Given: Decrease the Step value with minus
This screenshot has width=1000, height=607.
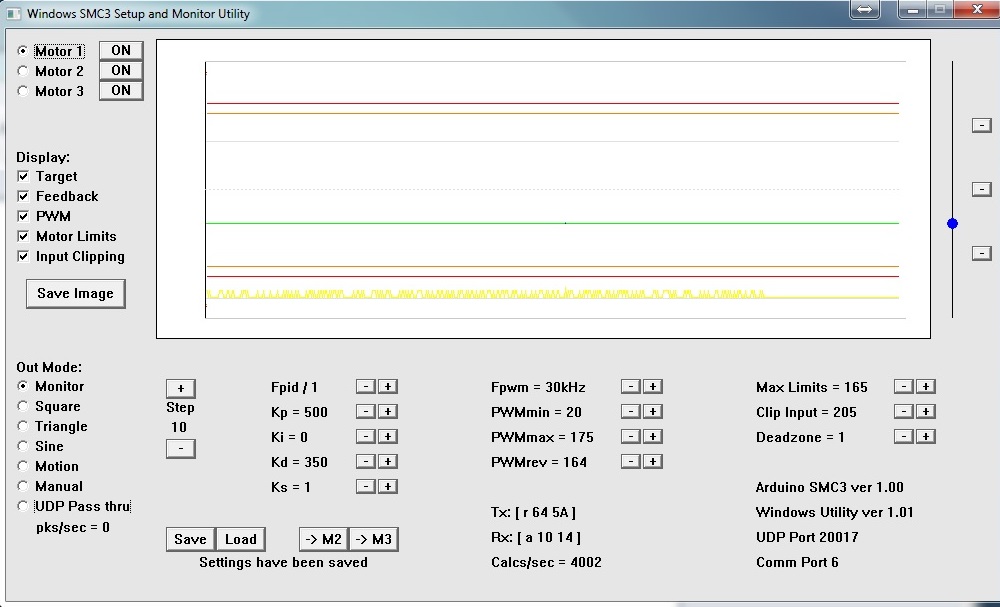Looking at the screenshot, I should [180, 448].
